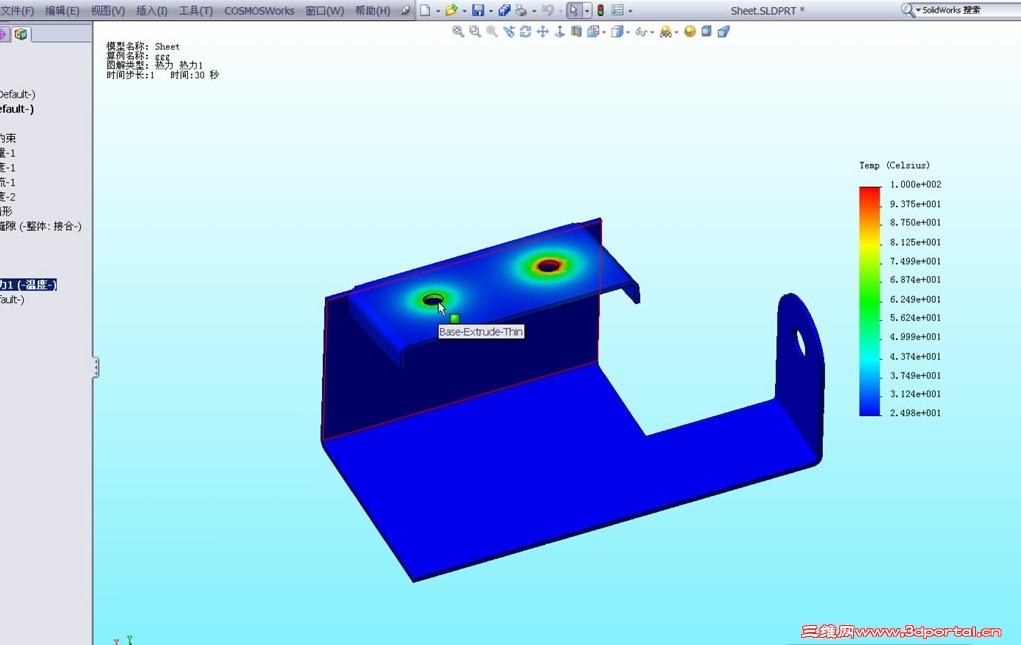Pin the menu bar with pushpin icon

(405, 10)
